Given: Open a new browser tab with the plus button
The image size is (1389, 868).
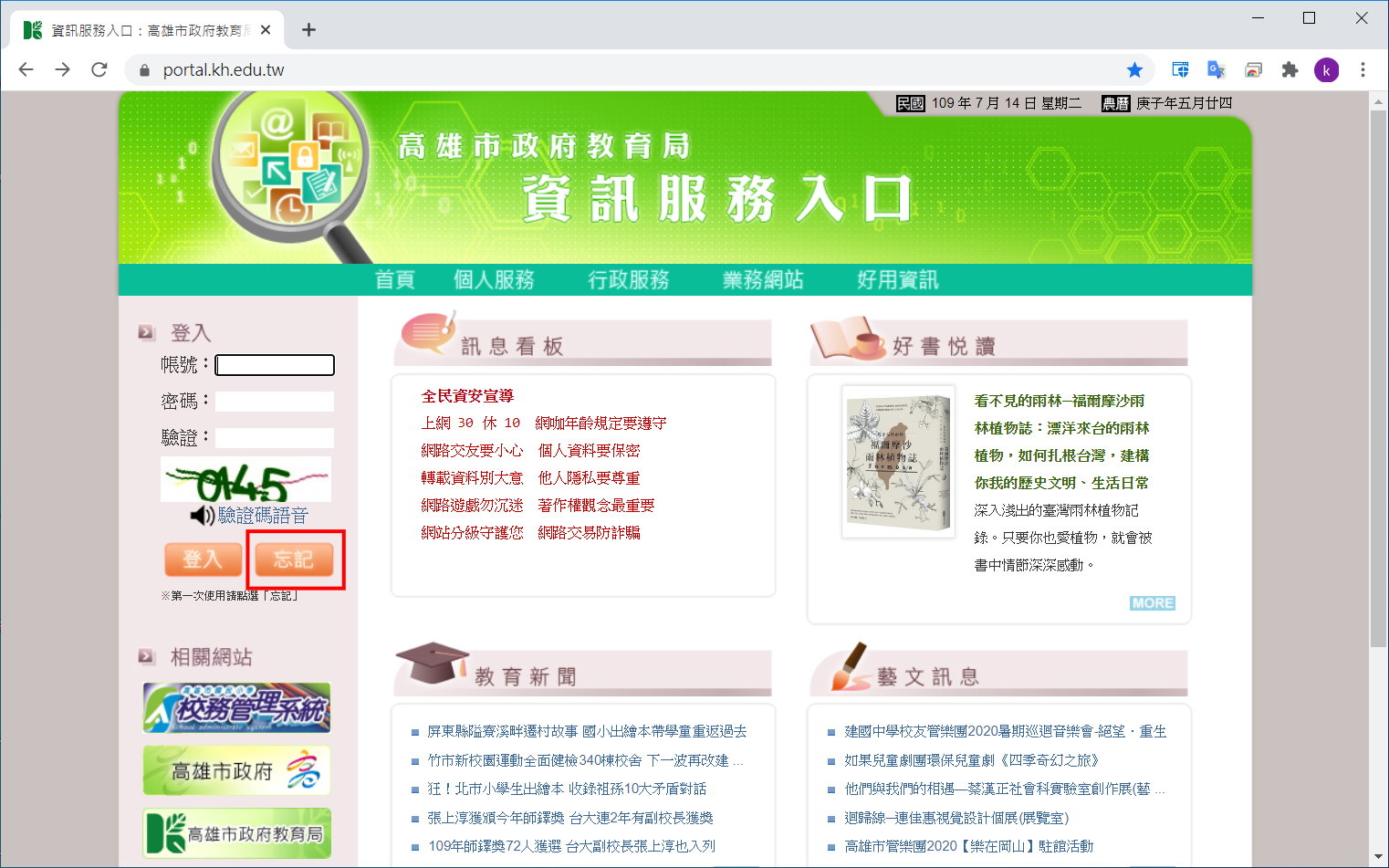Looking at the screenshot, I should 308,28.
